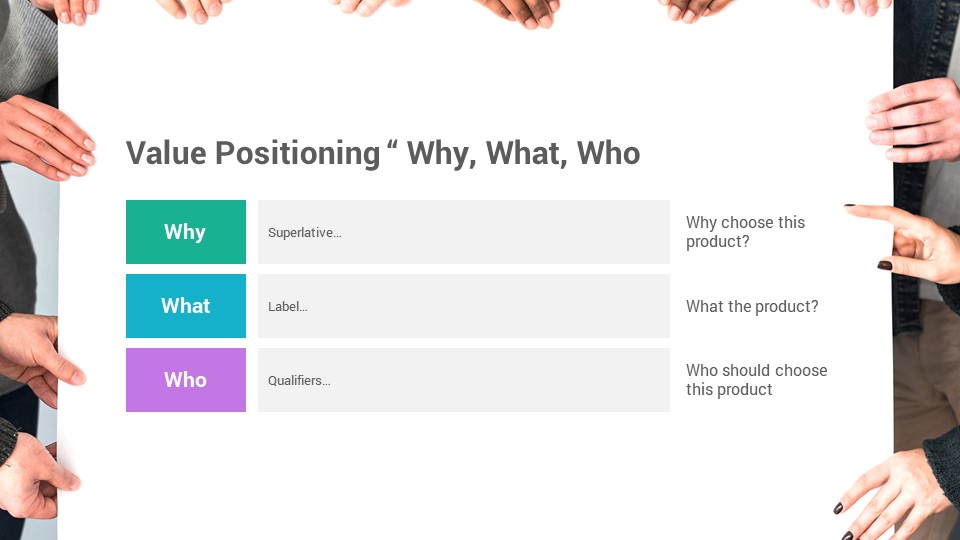Select the 'Who should choose this product' text
960x540 pixels.
coord(756,380)
